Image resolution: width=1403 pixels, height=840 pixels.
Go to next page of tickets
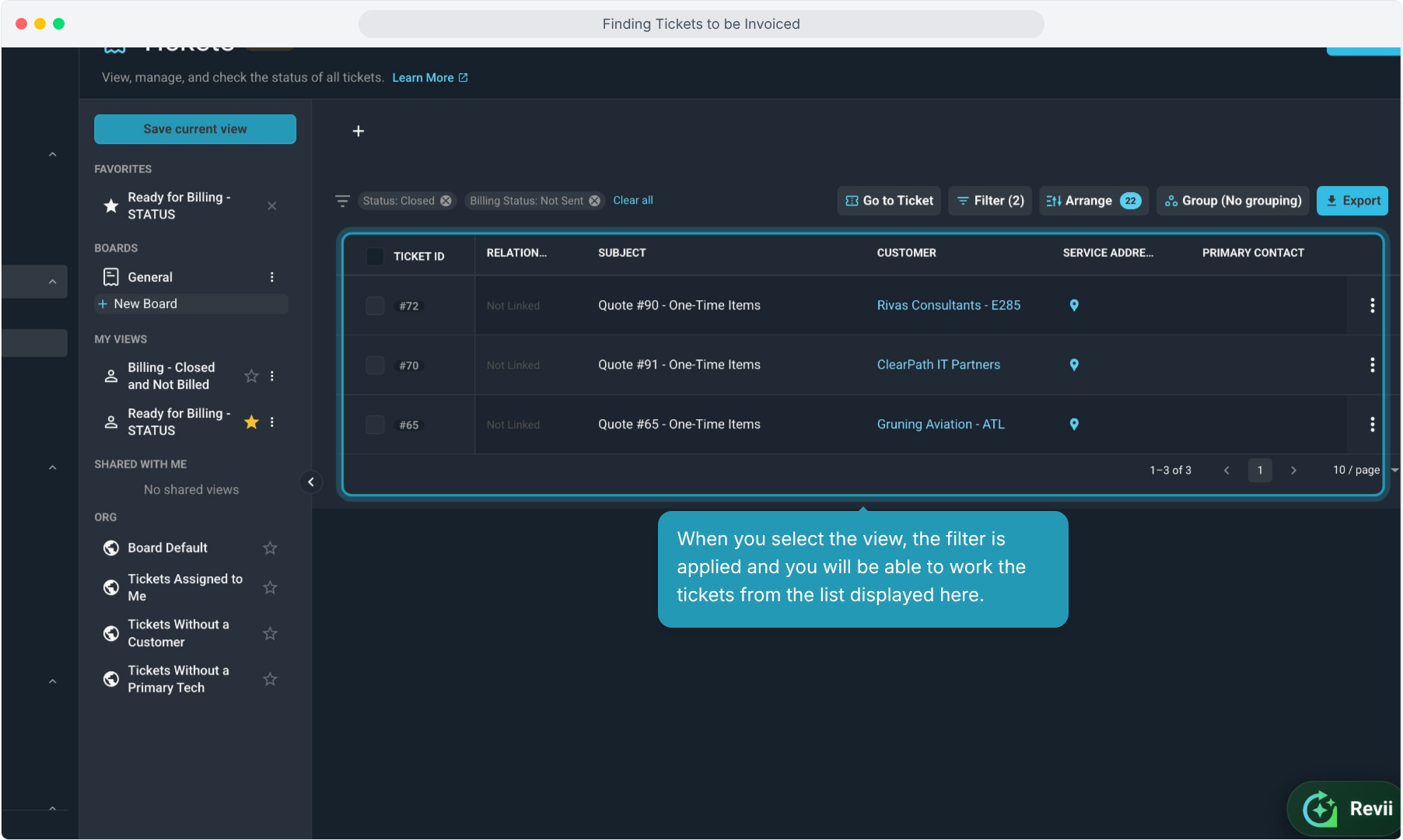[x=1293, y=471]
